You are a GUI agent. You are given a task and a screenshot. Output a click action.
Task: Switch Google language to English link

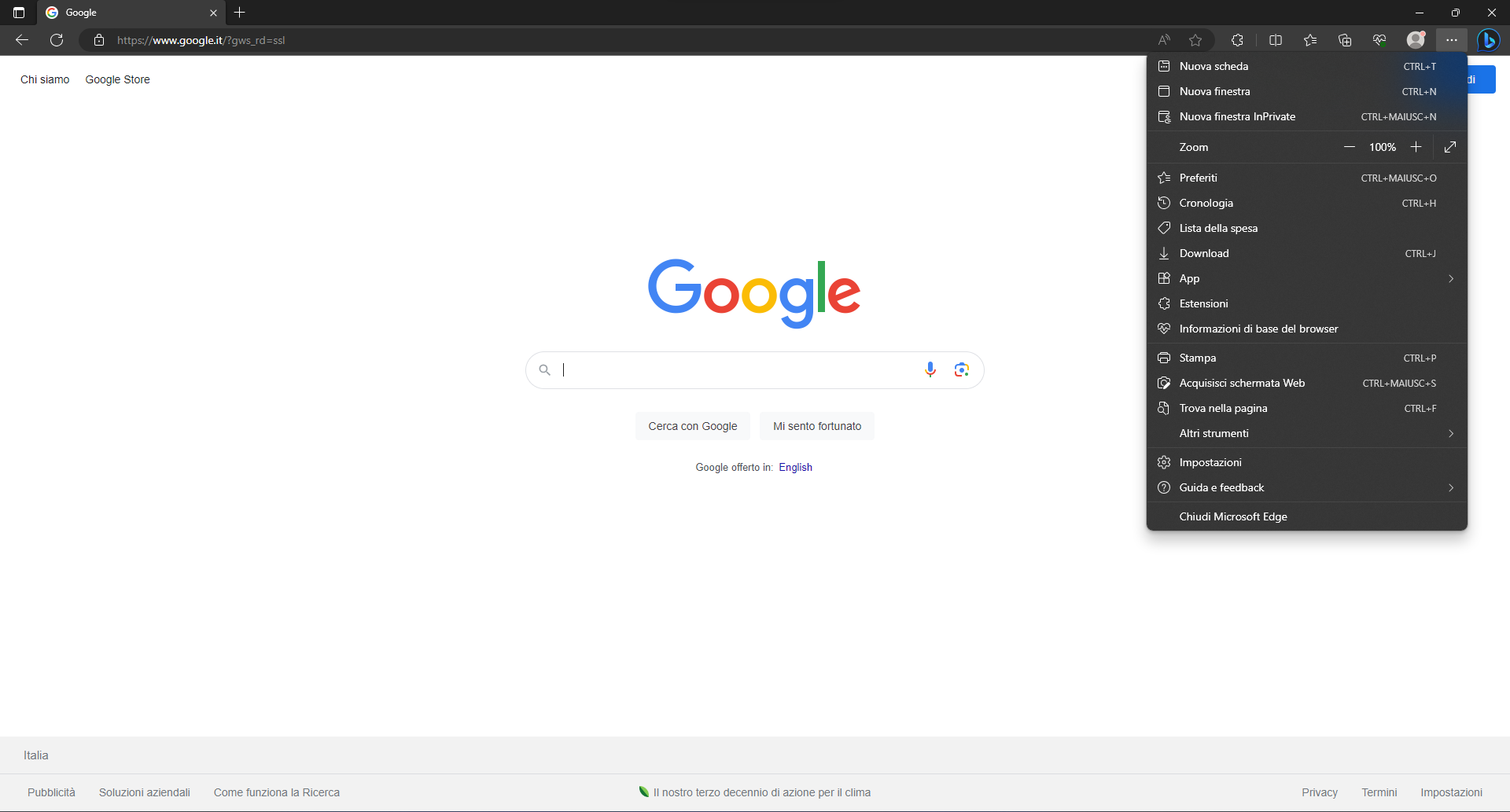795,467
